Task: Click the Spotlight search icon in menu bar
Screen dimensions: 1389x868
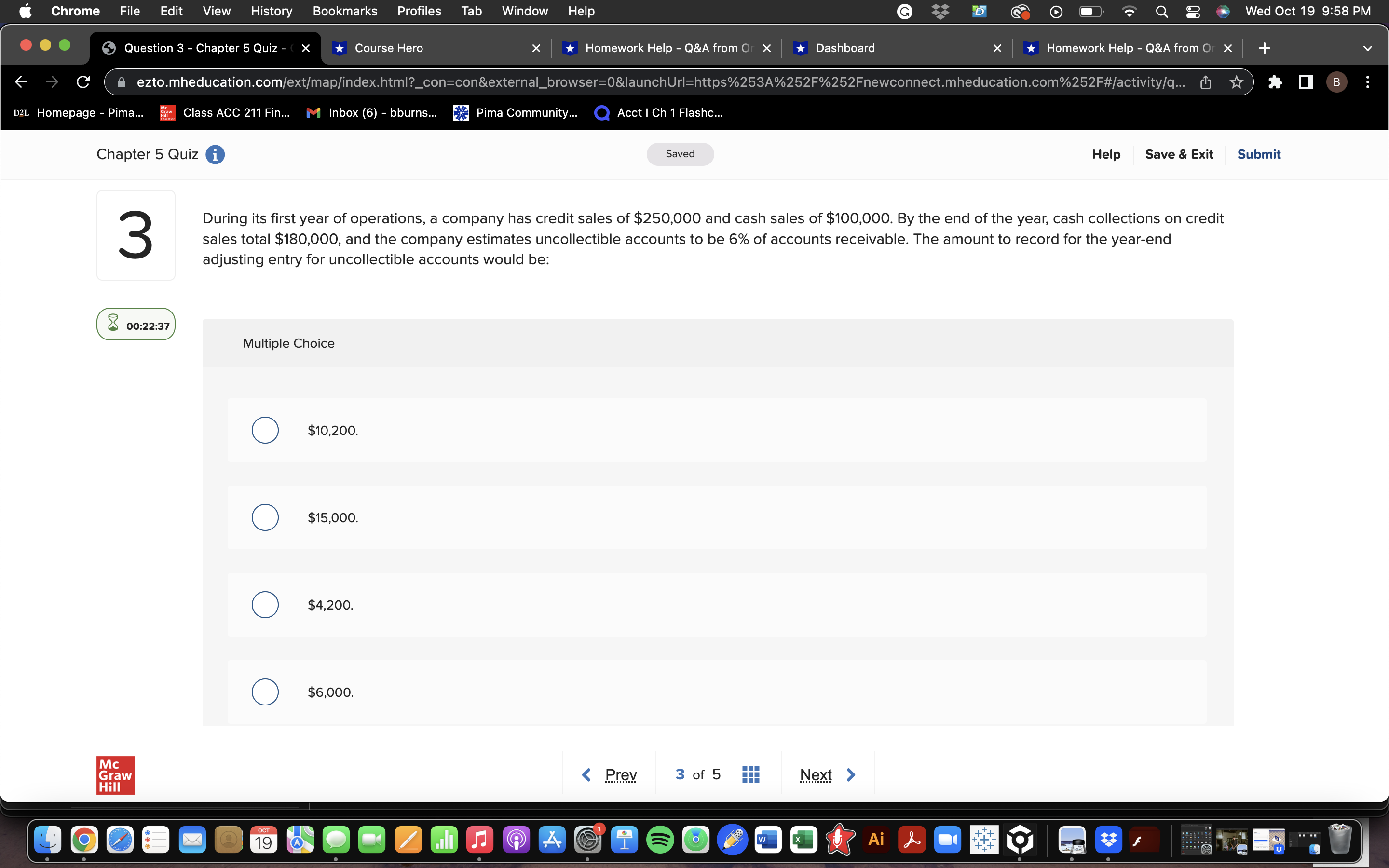Action: coord(1162,11)
